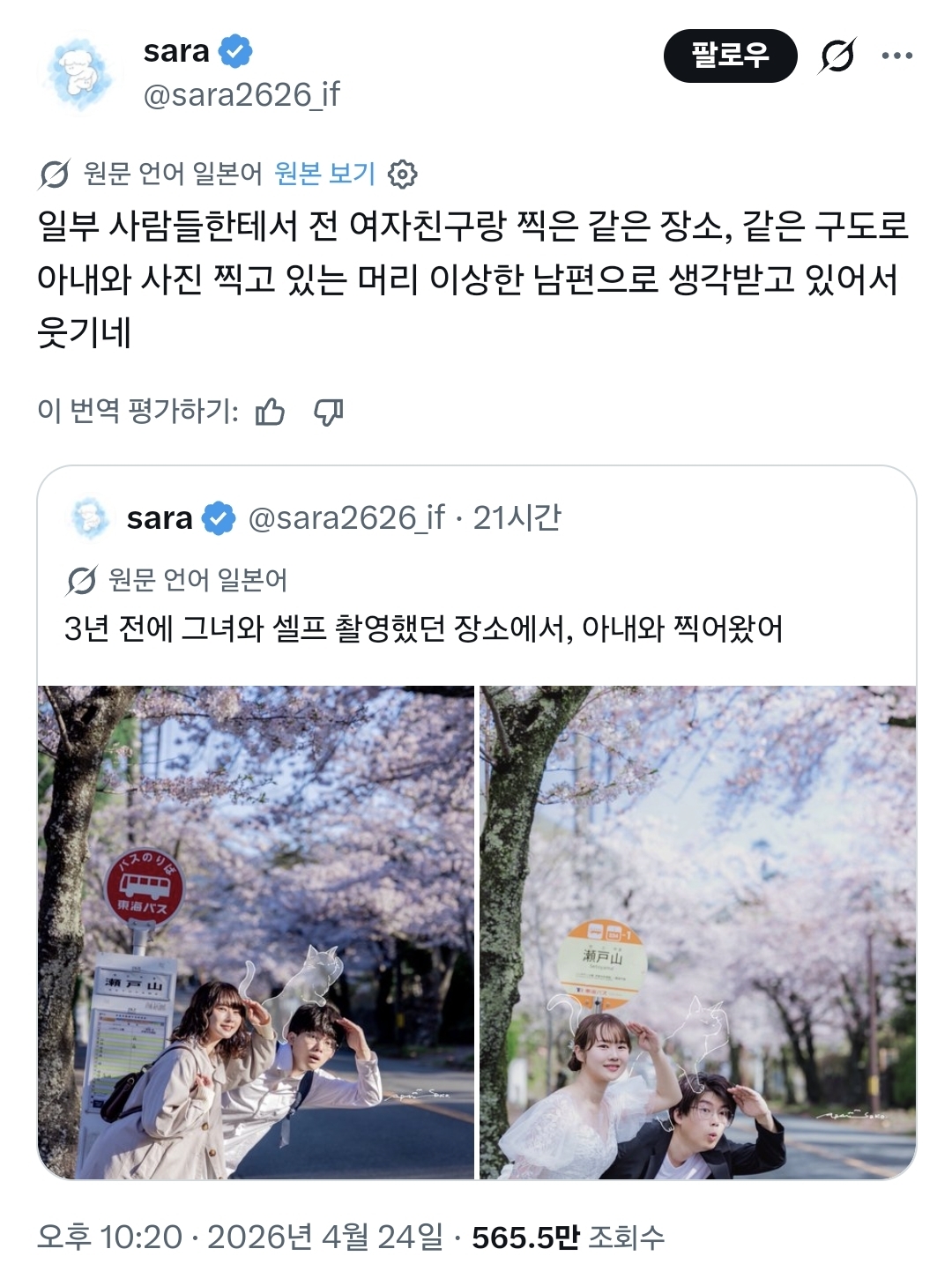Open the @sara2626_if handle in header

(242, 94)
